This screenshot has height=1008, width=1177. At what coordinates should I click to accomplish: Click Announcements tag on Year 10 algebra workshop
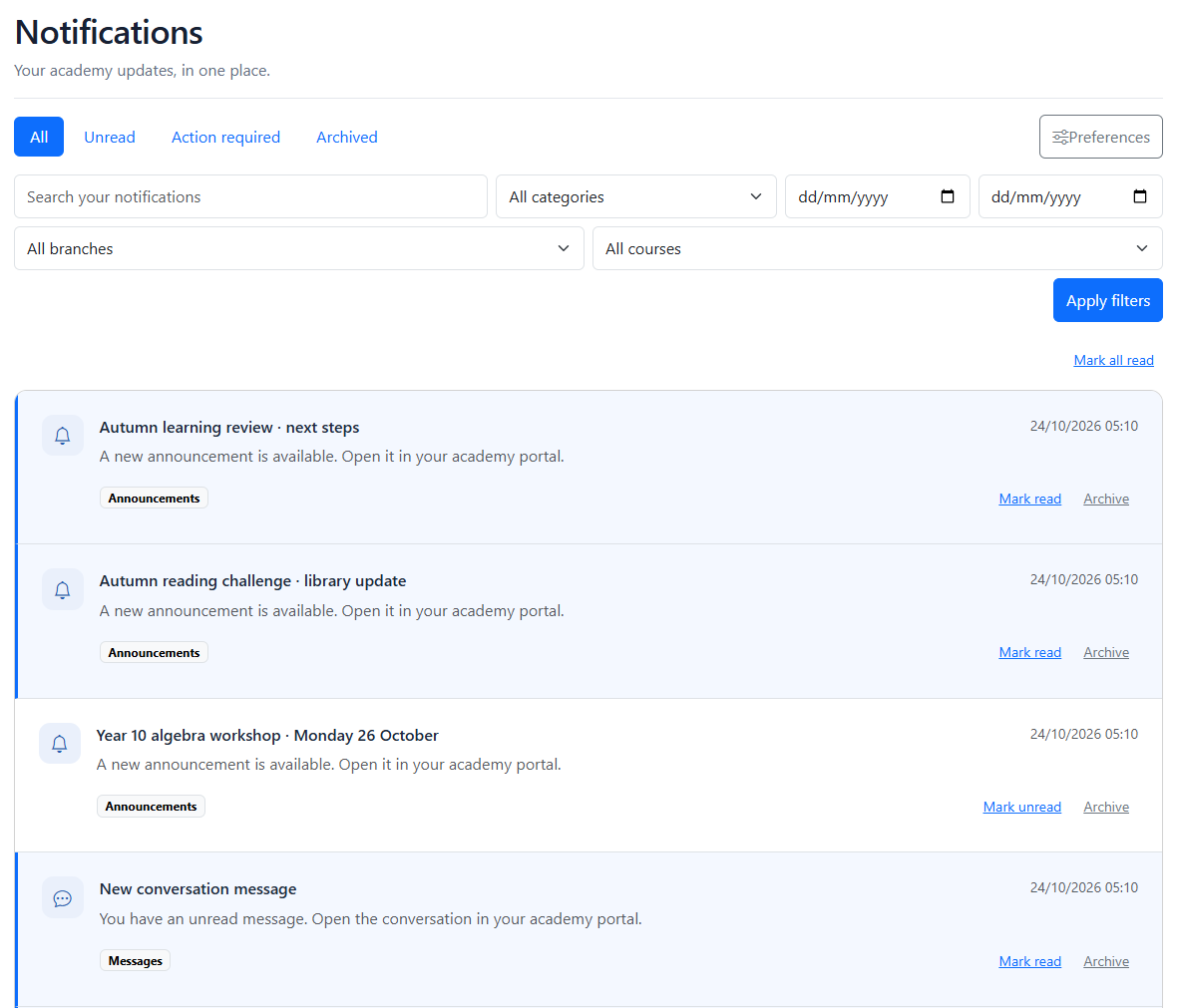(x=151, y=806)
